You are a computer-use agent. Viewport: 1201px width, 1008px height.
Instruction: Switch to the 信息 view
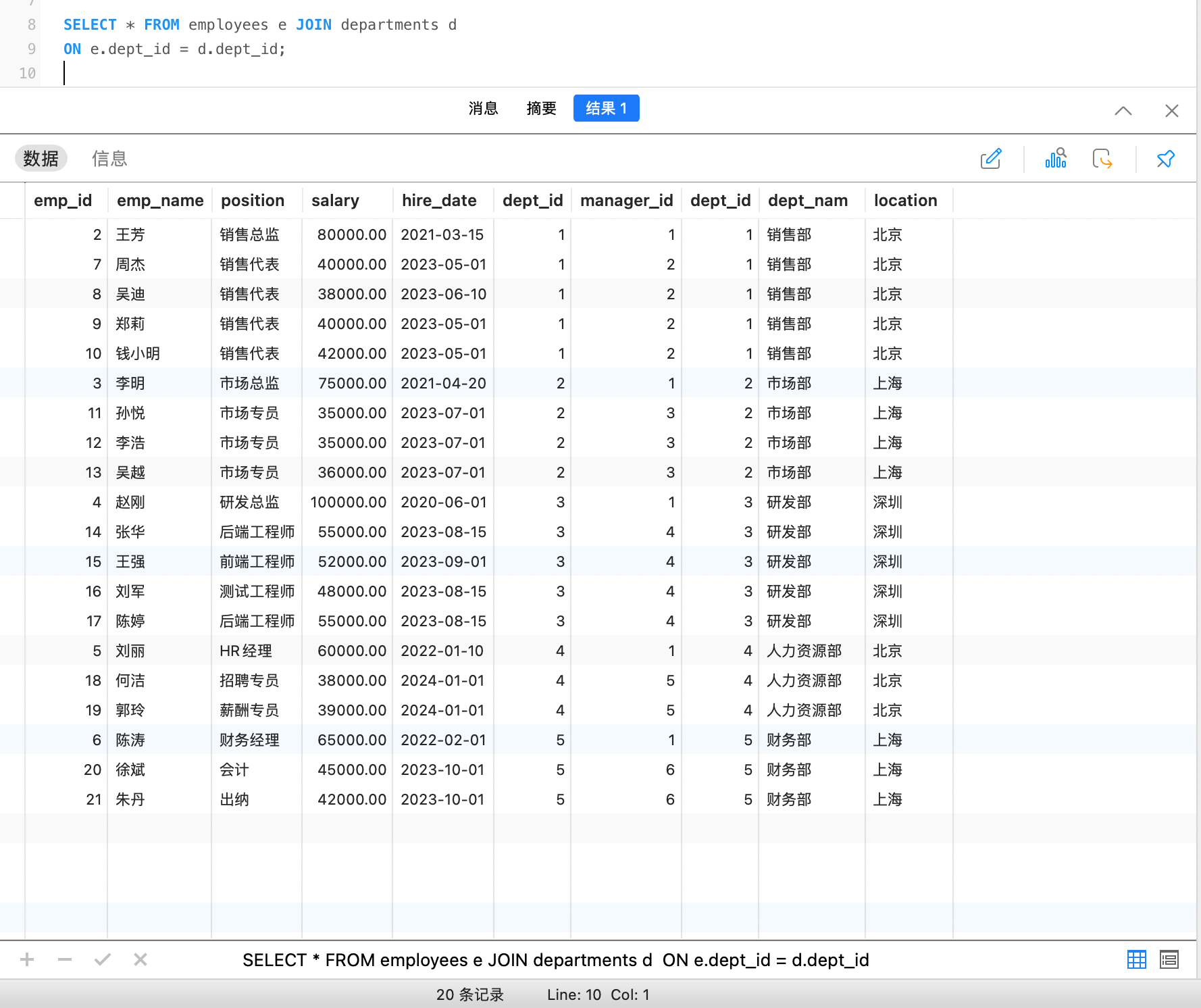[x=109, y=158]
